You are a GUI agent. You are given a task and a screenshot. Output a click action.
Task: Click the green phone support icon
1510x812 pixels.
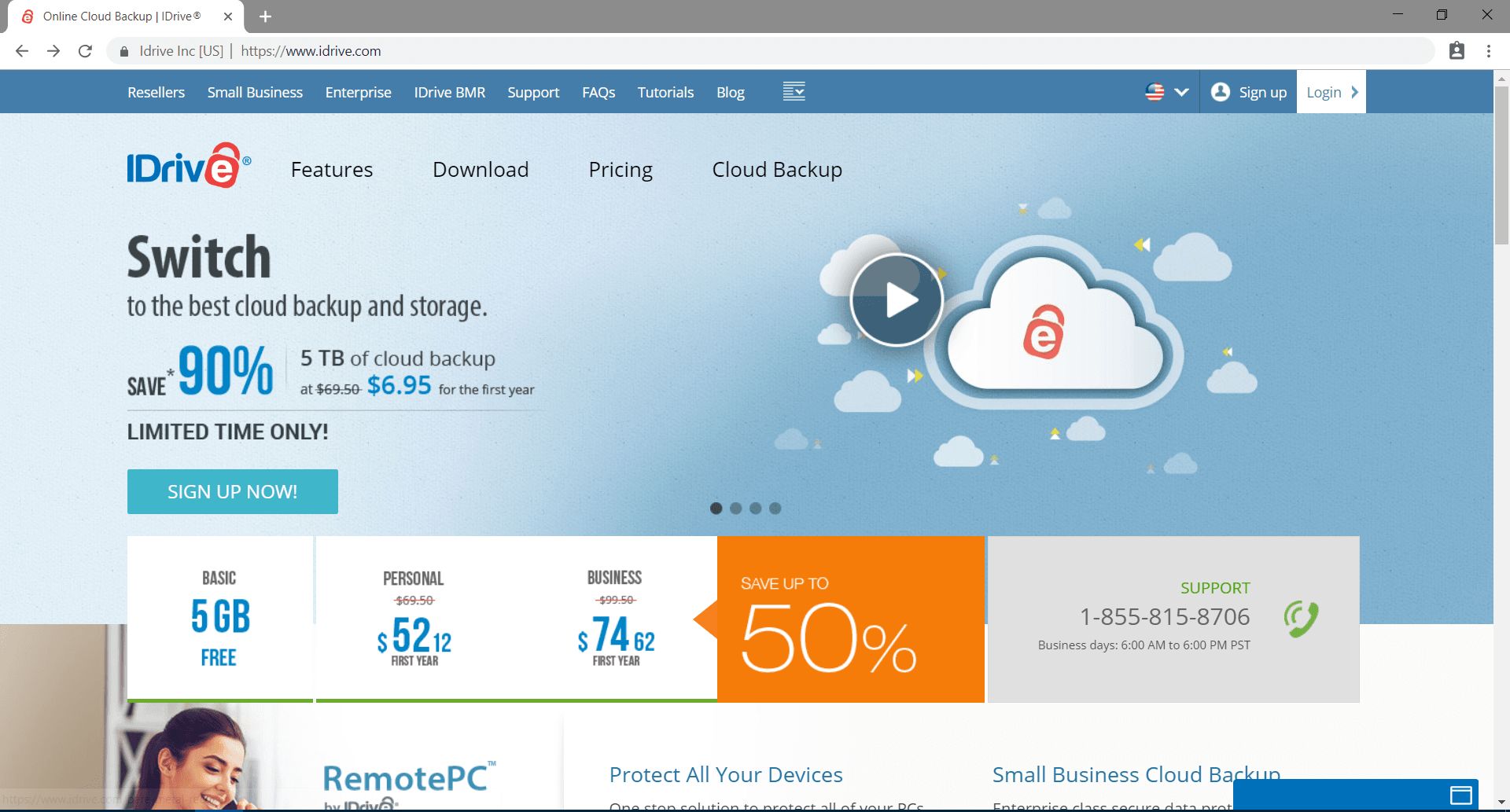click(x=1301, y=619)
